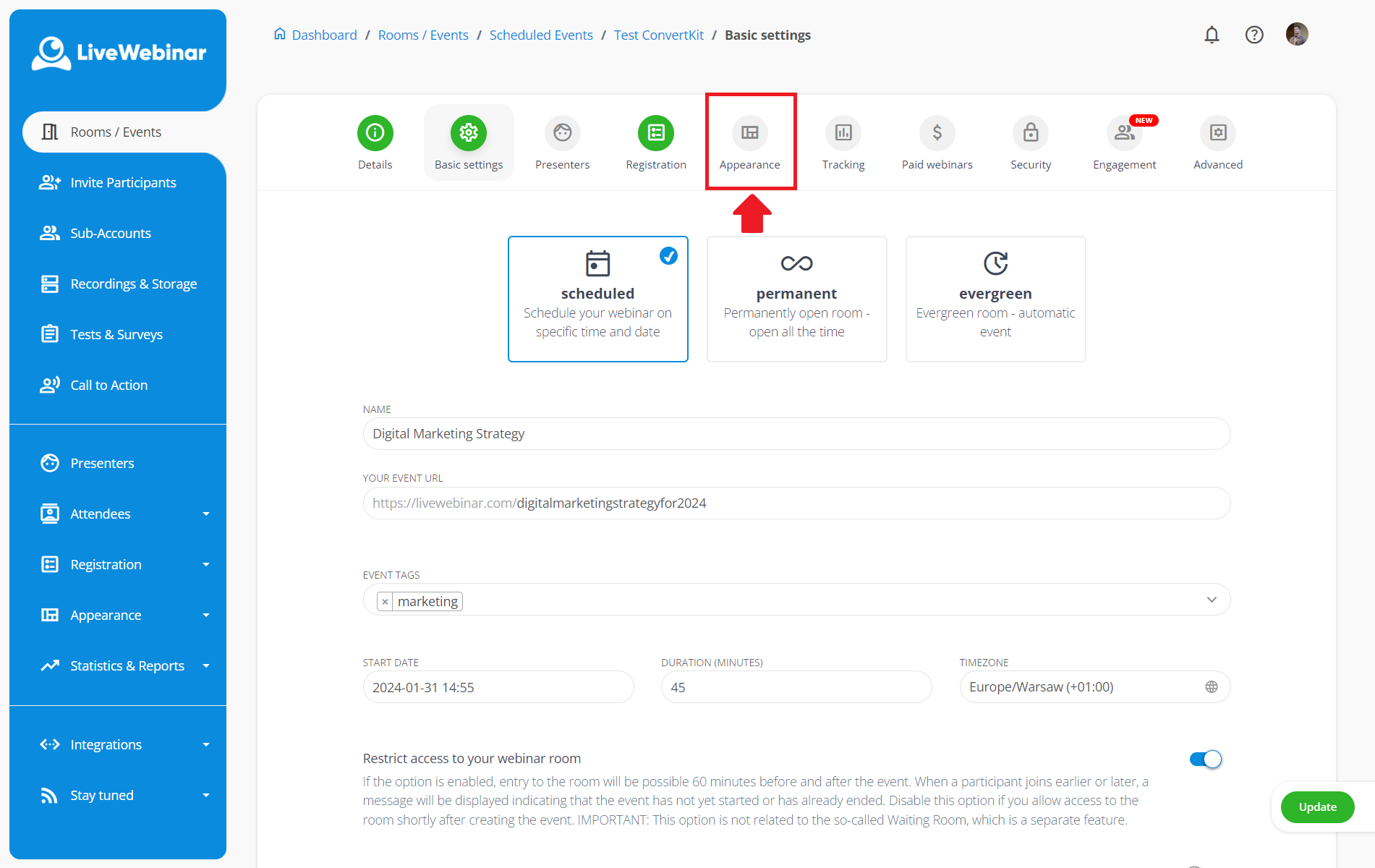Click the Update button

[1316, 807]
